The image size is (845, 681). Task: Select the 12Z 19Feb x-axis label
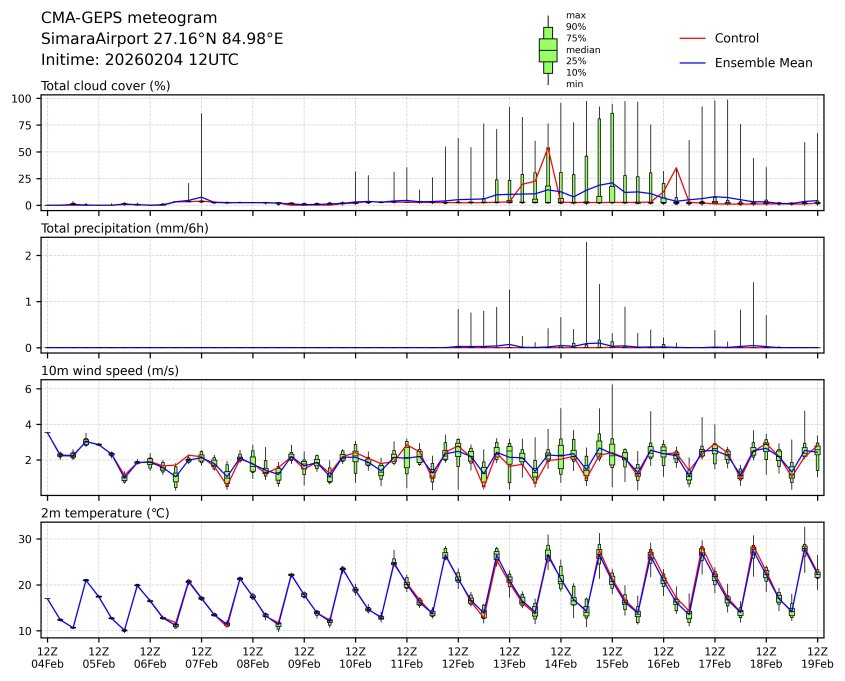tap(818, 656)
